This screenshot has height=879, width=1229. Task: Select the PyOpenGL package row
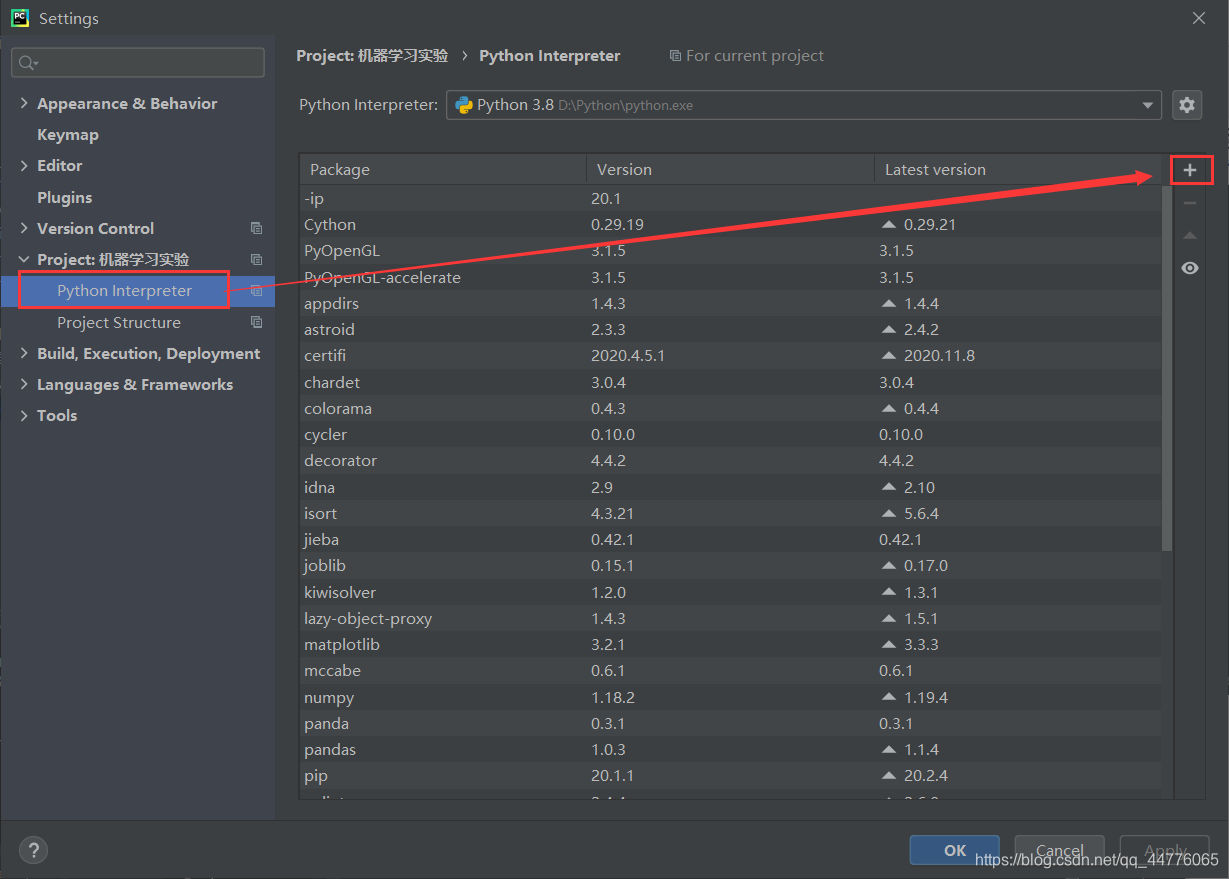(730, 250)
